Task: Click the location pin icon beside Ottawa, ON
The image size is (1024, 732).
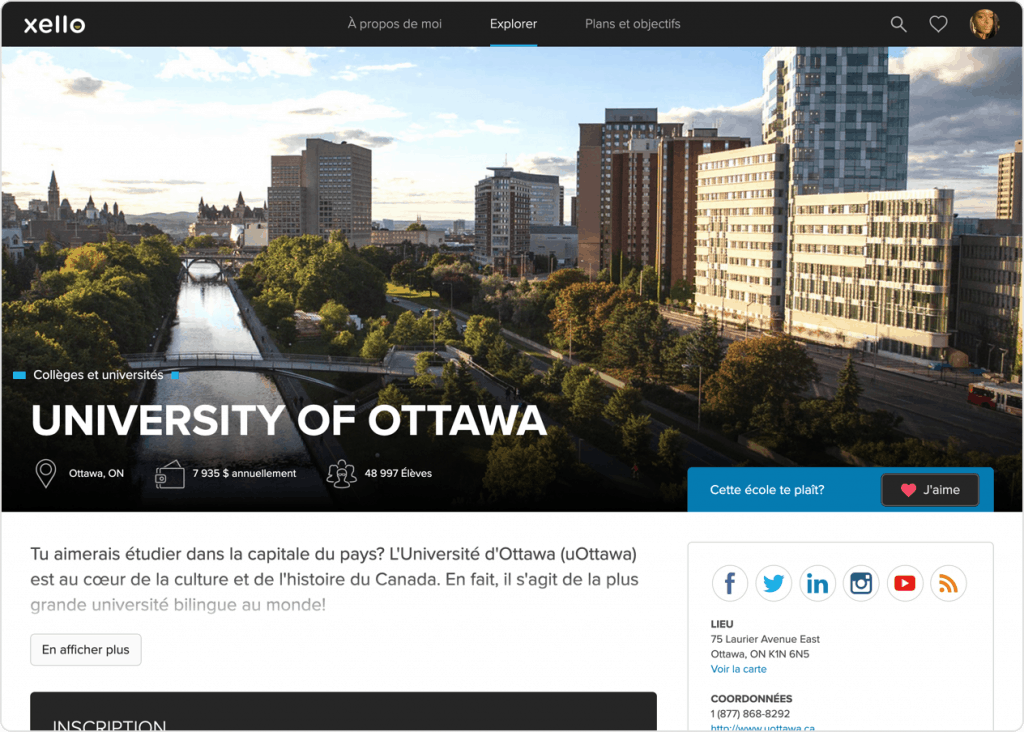Action: (44, 473)
